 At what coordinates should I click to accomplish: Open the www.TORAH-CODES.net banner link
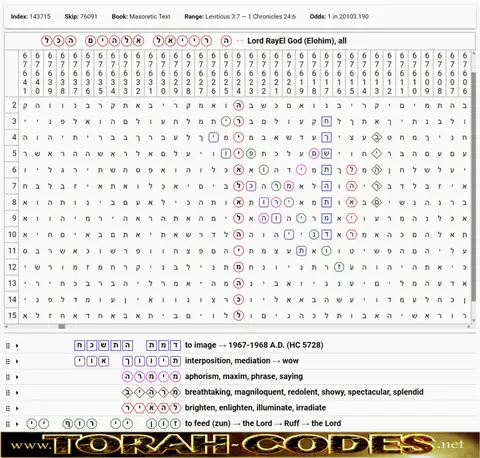[x=240, y=445]
